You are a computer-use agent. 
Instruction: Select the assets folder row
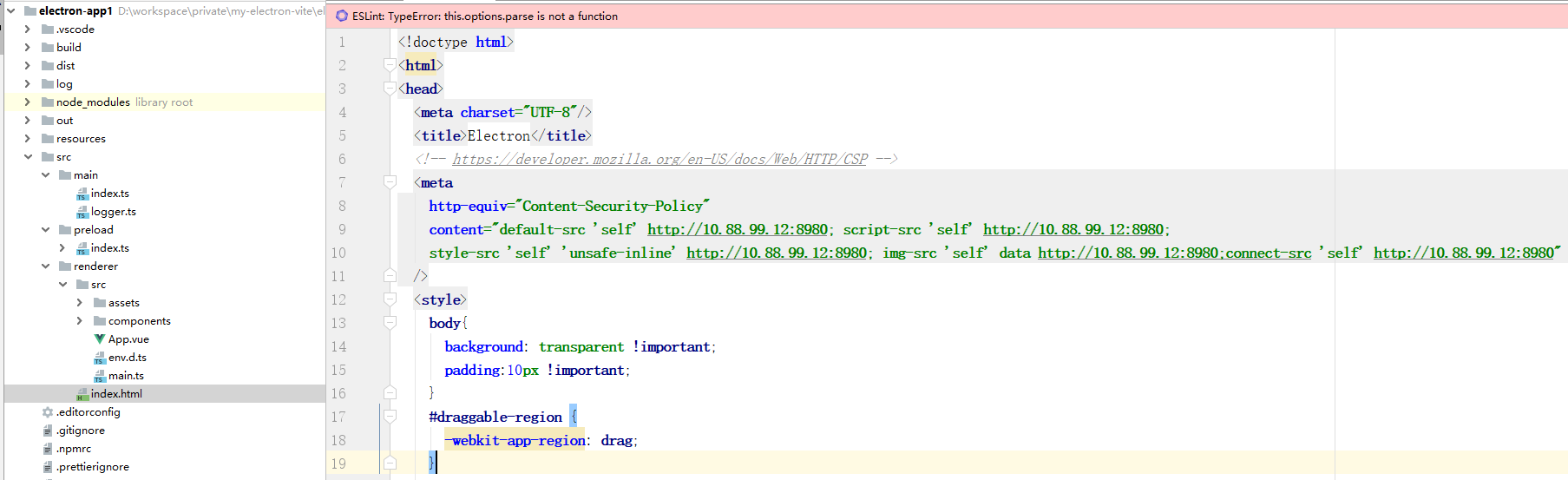coord(165,303)
